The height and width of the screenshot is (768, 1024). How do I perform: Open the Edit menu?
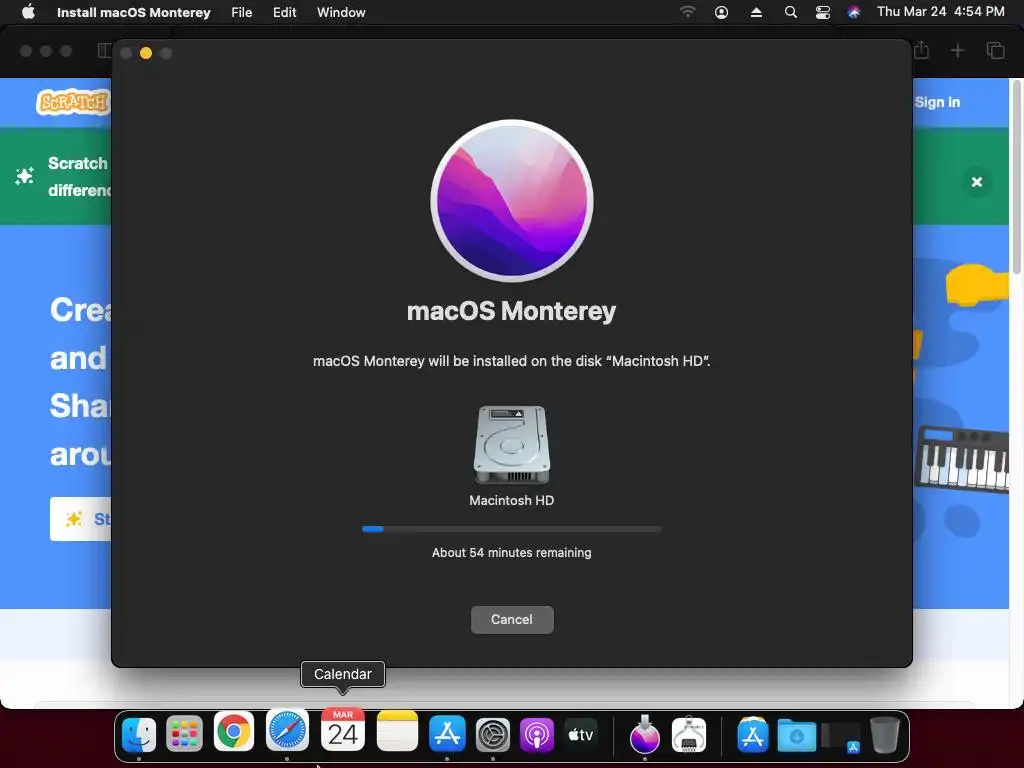click(x=284, y=12)
